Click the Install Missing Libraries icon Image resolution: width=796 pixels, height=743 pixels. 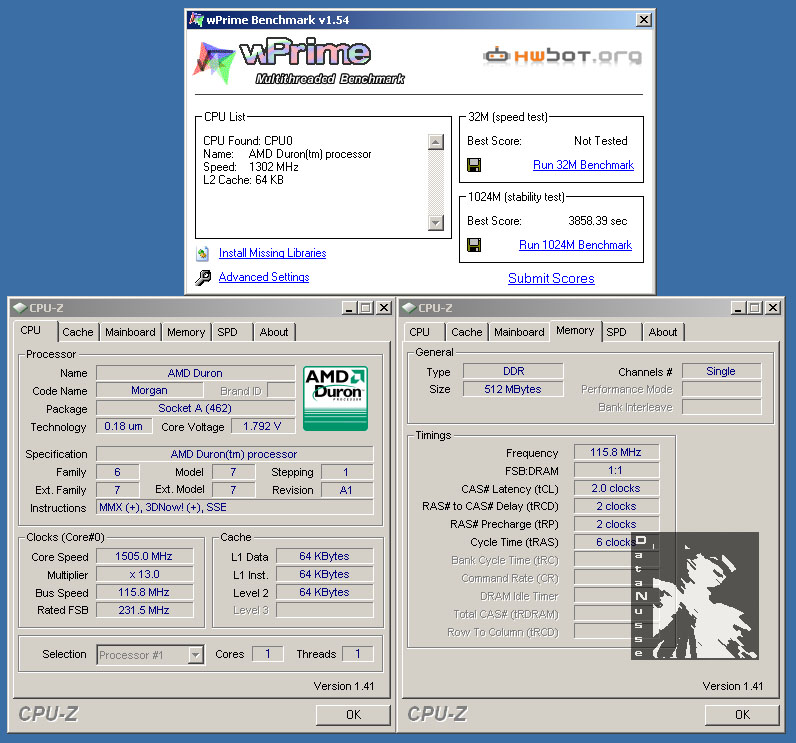tap(203, 253)
